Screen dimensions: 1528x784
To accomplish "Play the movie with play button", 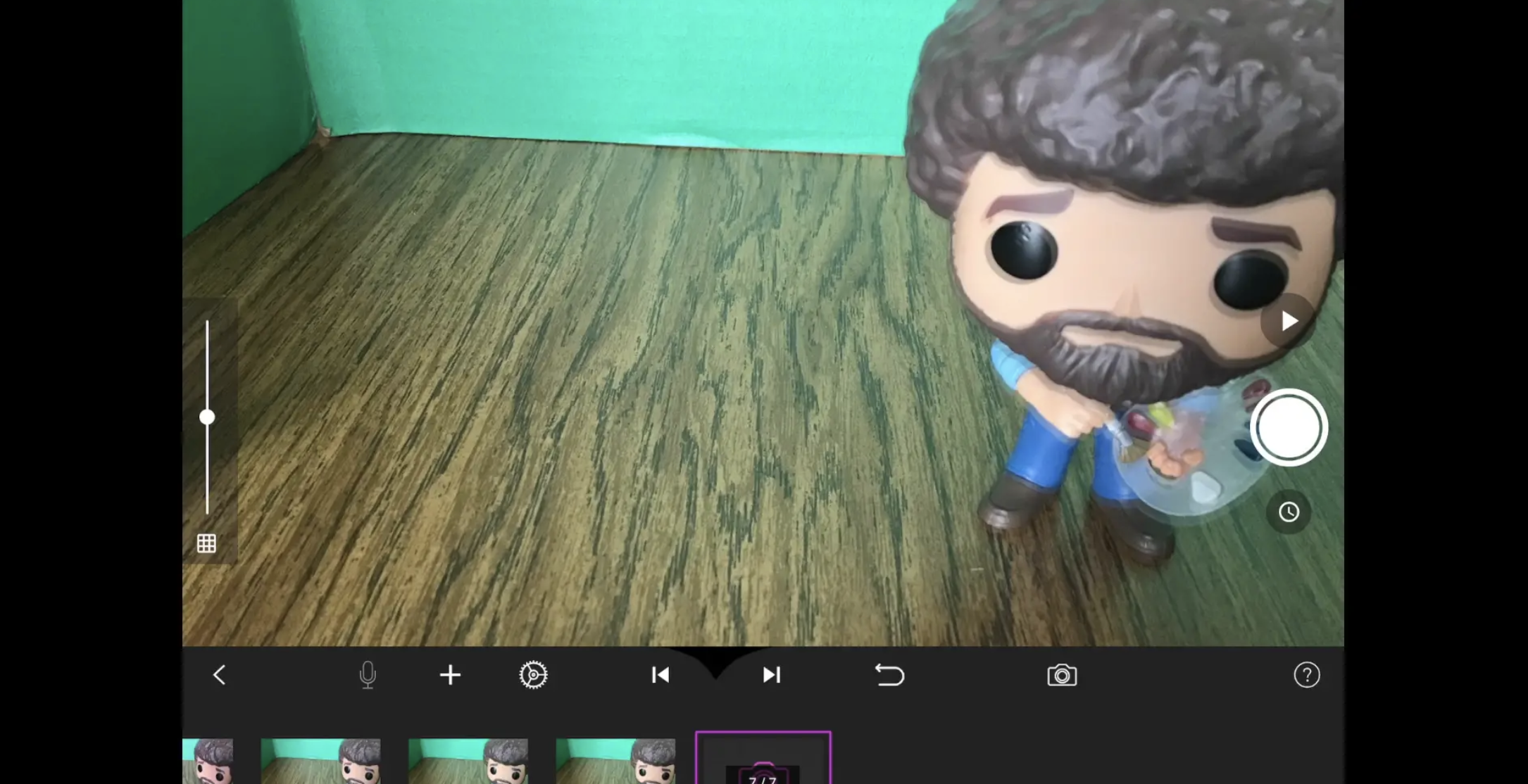I will (x=1289, y=321).
